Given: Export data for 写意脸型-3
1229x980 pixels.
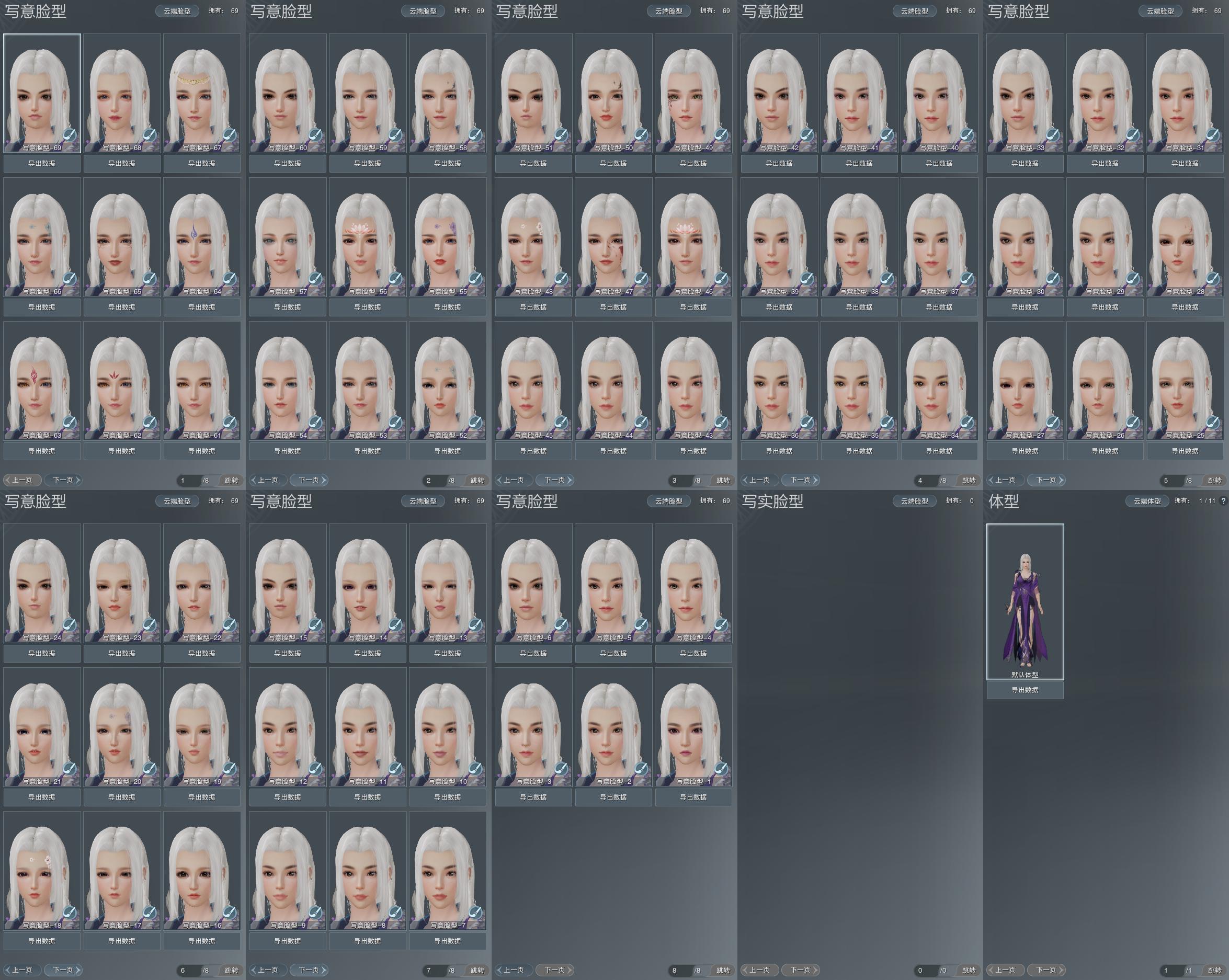Looking at the screenshot, I should click(533, 797).
